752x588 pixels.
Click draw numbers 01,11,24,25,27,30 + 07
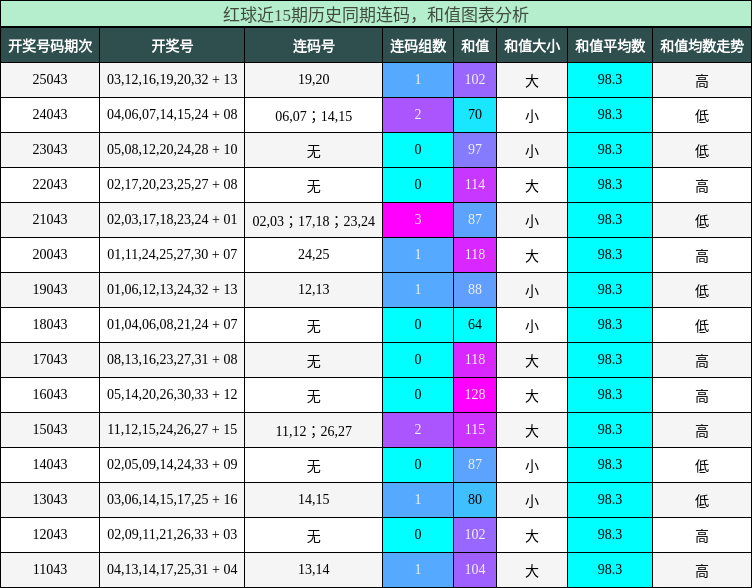coord(172,254)
